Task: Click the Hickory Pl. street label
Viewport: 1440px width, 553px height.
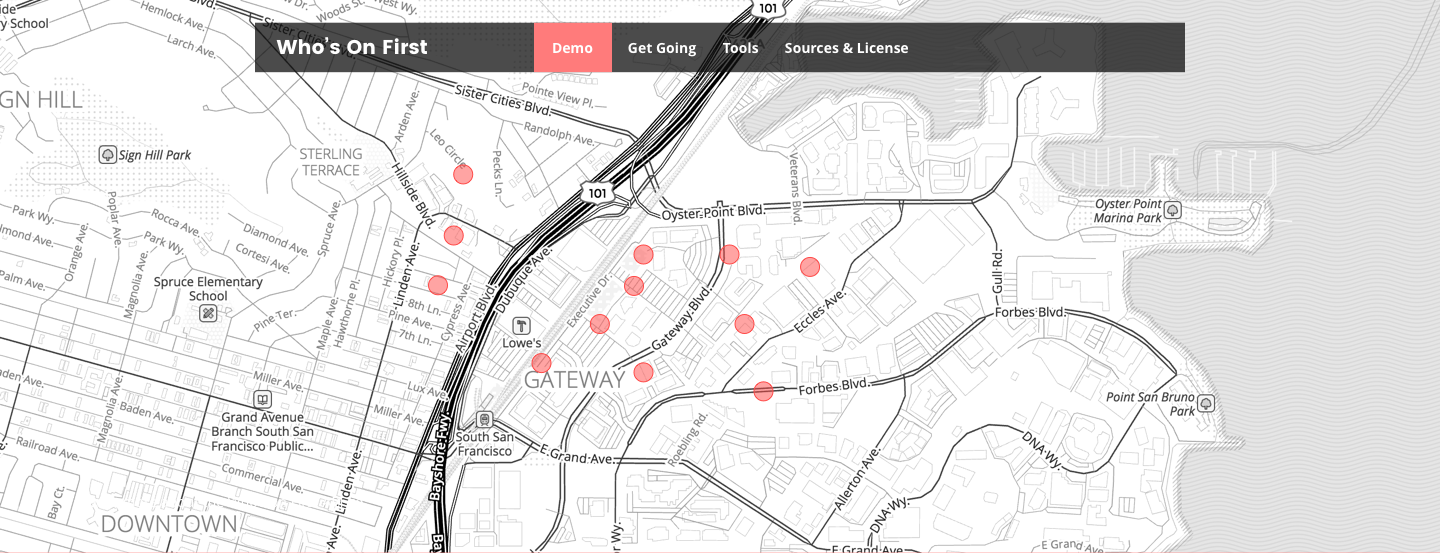Action: (395, 262)
